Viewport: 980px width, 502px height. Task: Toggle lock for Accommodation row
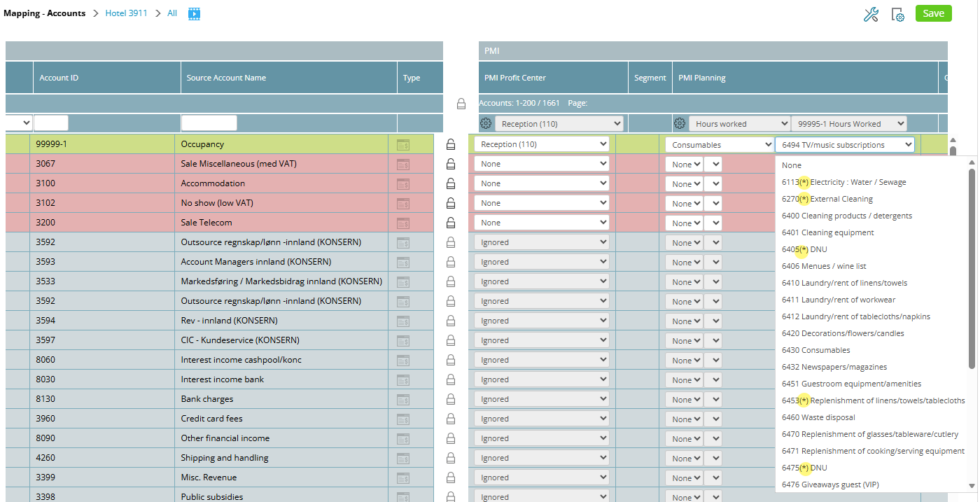450,184
